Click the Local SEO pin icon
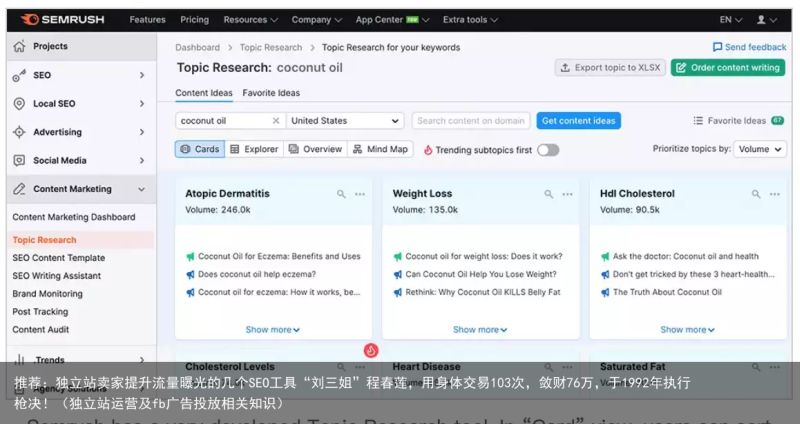Viewport: 800px width, 424px height. coord(19,104)
